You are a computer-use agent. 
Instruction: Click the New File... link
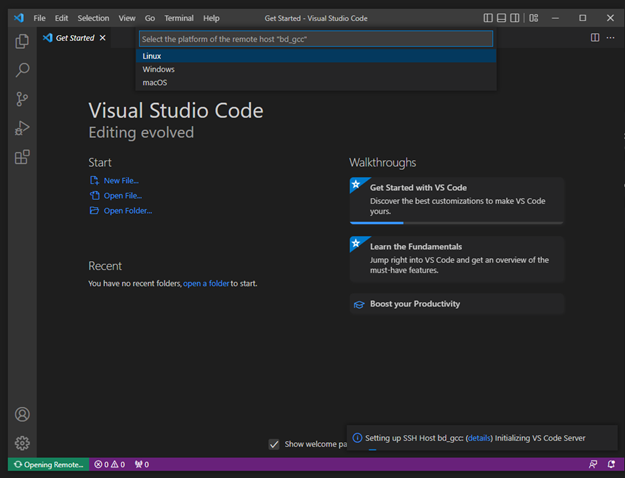click(121, 181)
